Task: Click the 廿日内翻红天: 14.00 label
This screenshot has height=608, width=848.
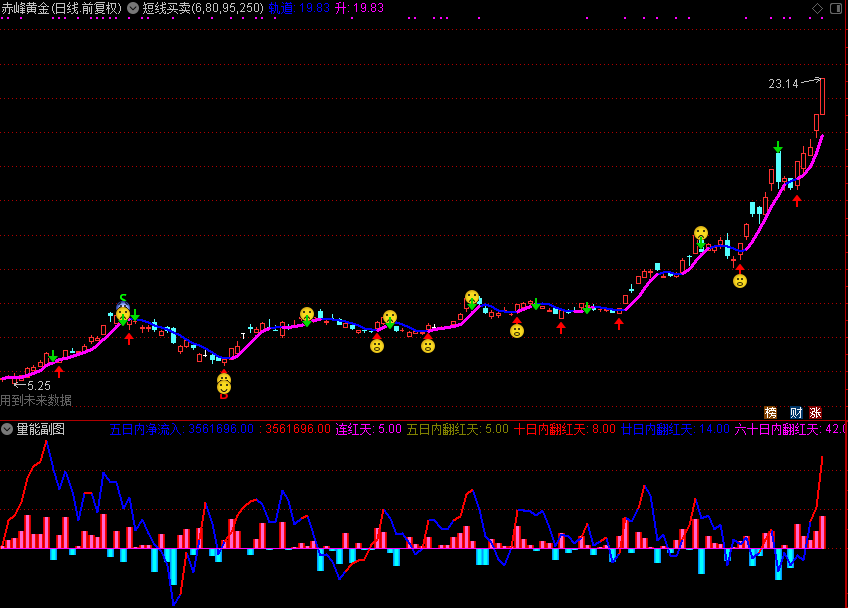Action: [x=675, y=429]
